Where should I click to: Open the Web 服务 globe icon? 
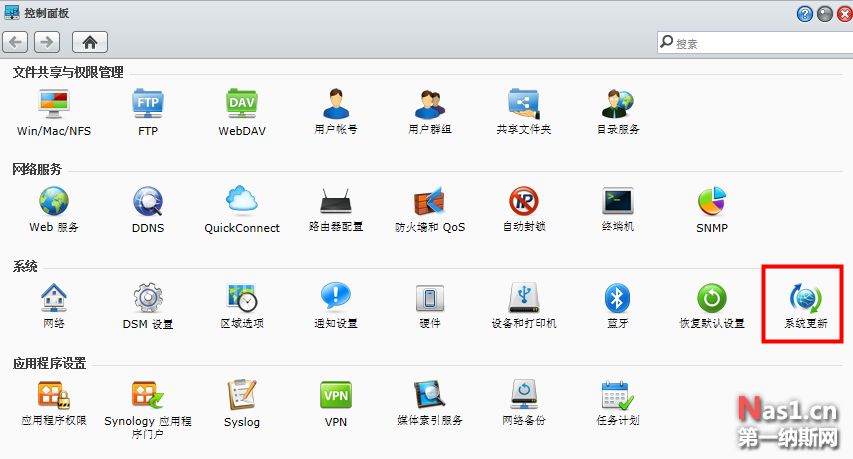tap(54, 201)
